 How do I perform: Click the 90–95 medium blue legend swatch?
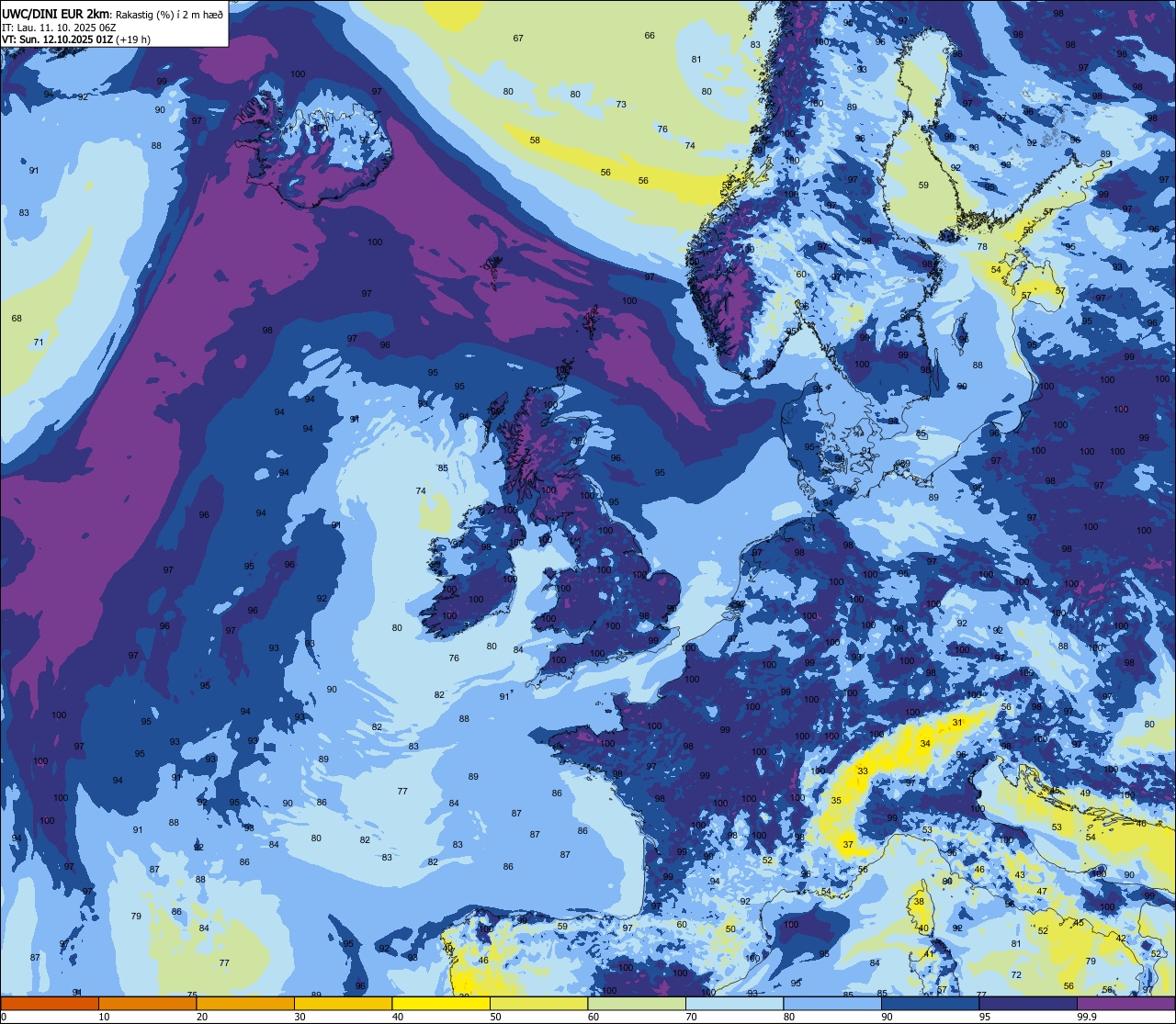pyautogui.click(x=930, y=1003)
